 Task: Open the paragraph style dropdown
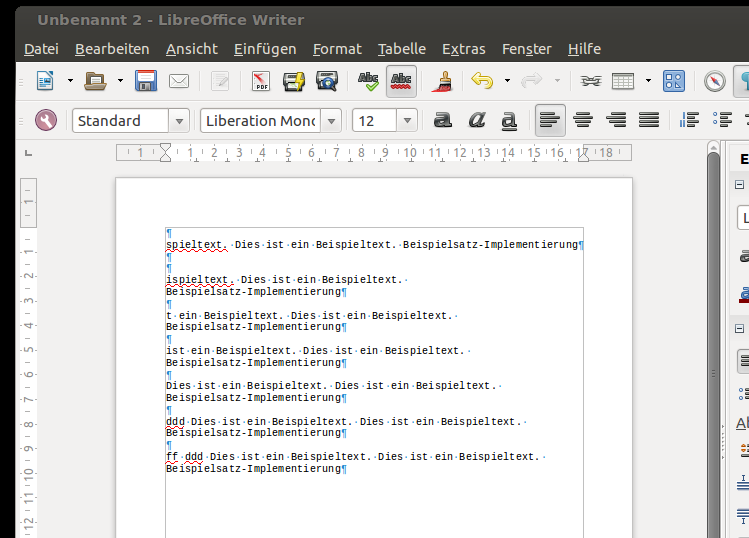click(x=179, y=121)
